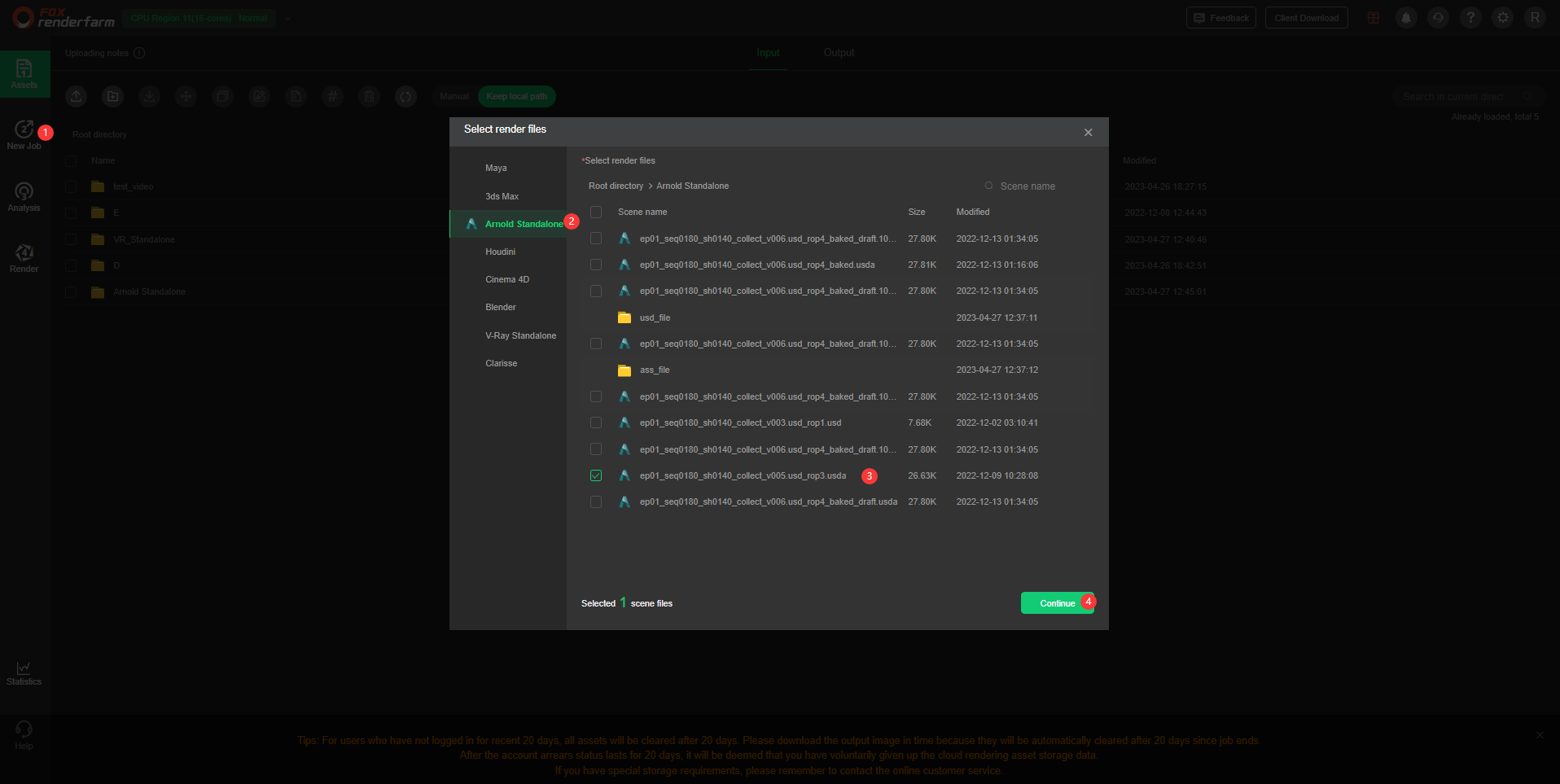Open the Assets section in the sidebar

(24, 74)
